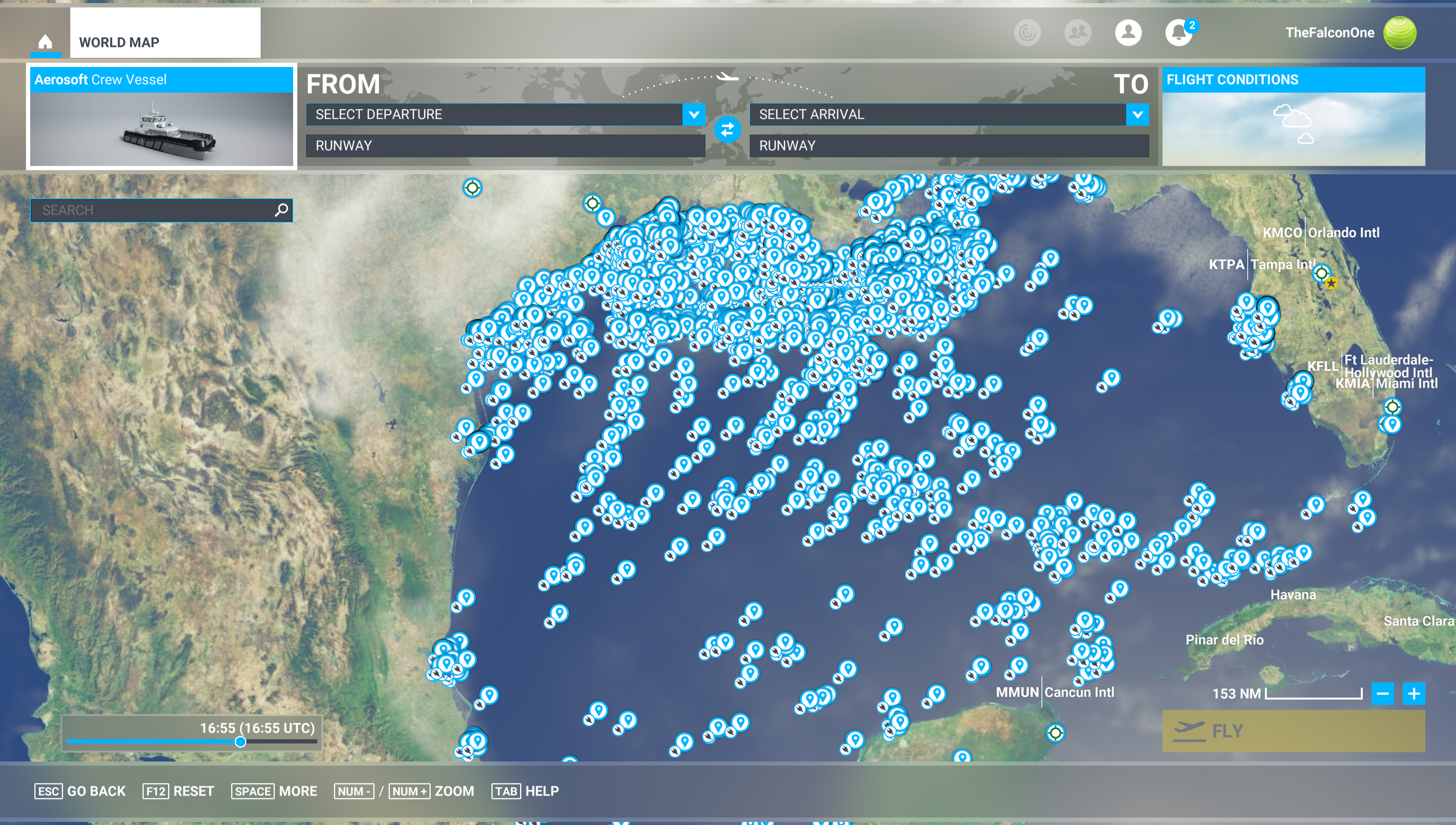1456x825 pixels.
Task: Open the Flight Conditions panel
Action: [1293, 117]
